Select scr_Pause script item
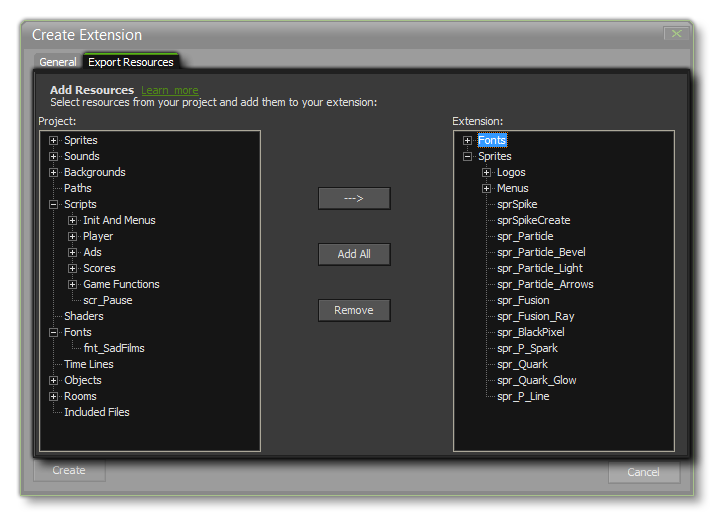The image size is (714, 516). (107, 300)
